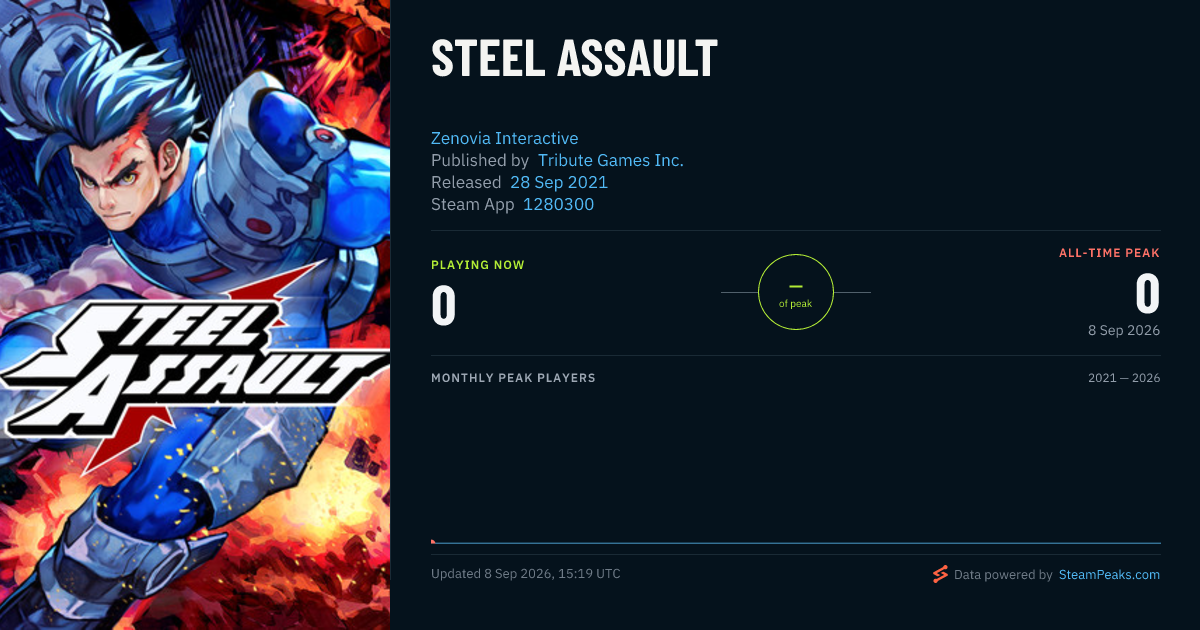Click the monthly peak players chart line
Screen dimensions: 1200x630
pos(796,543)
